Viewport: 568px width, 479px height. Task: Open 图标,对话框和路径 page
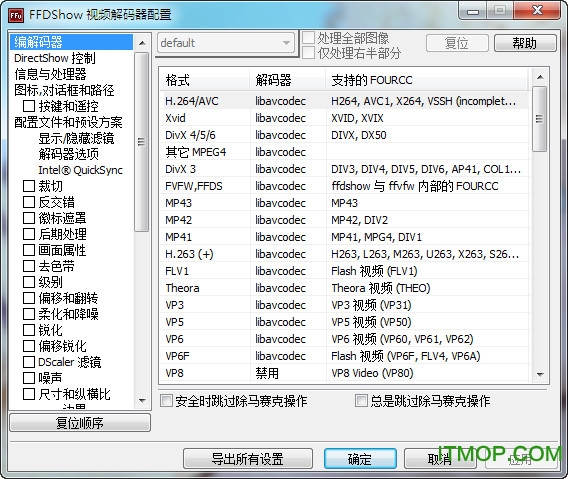tap(64, 90)
